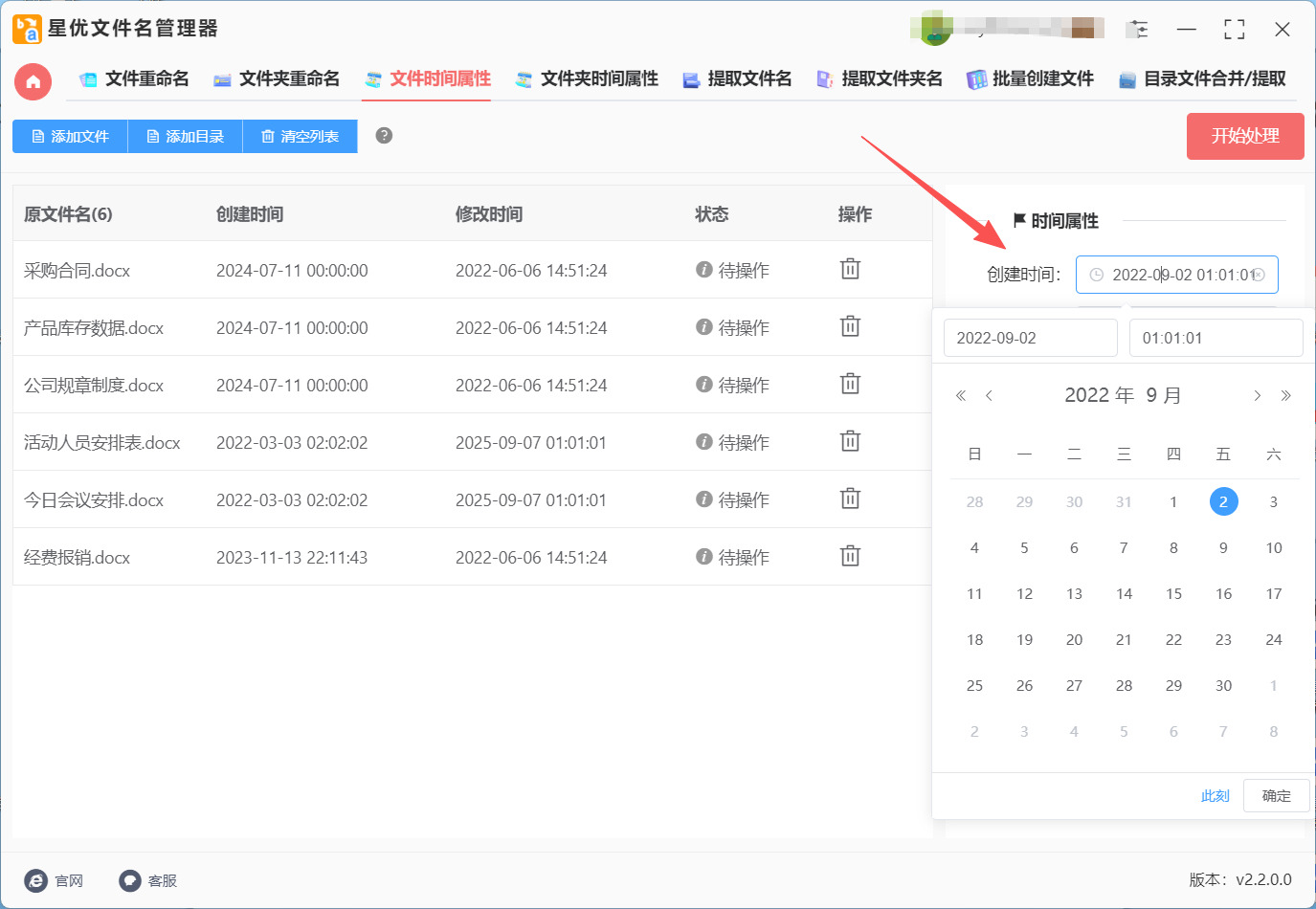Click the question mark help icon
This screenshot has height=909, width=1316.
pos(384,136)
